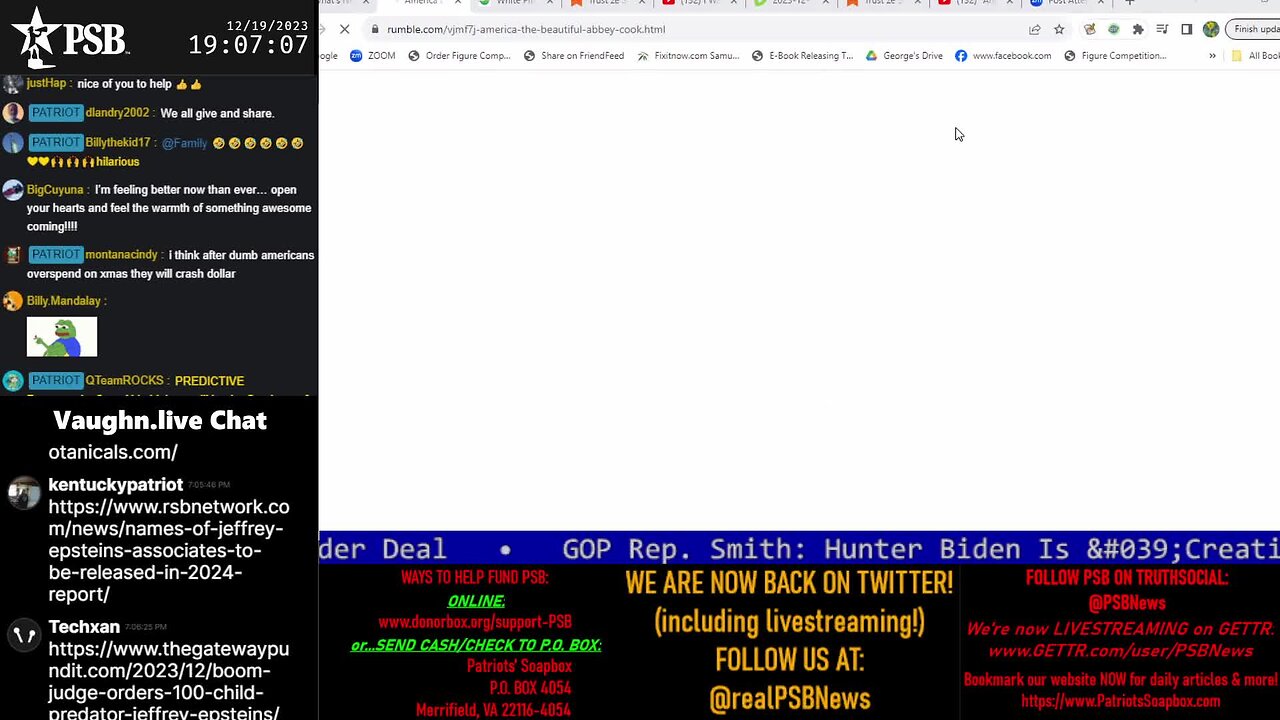Click https://www.PatriotsSoapbox.com address
The image size is (1280, 720).
1120,701
